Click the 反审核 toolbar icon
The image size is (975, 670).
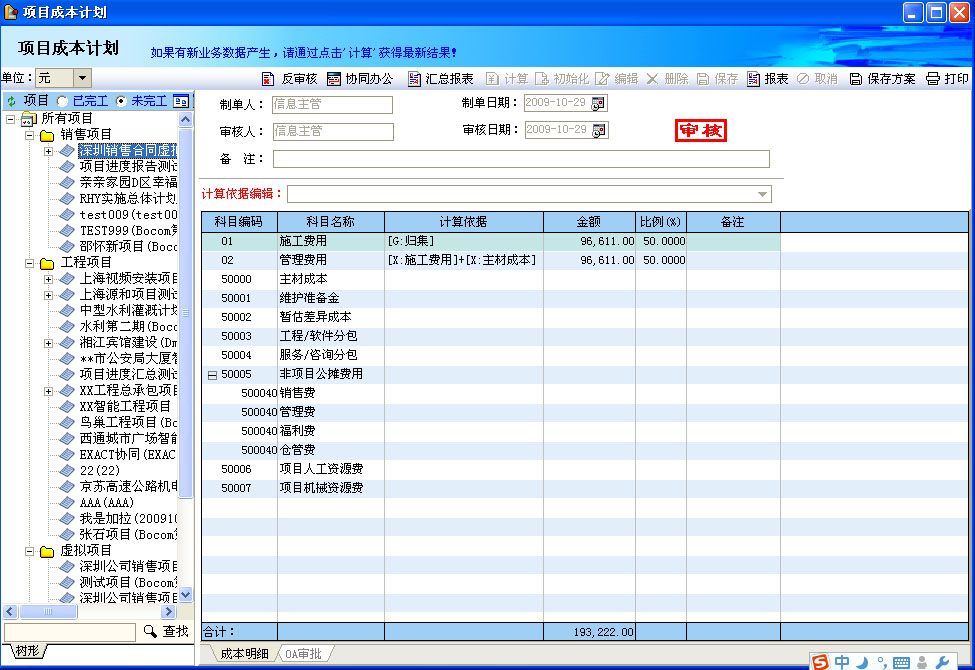pos(267,79)
